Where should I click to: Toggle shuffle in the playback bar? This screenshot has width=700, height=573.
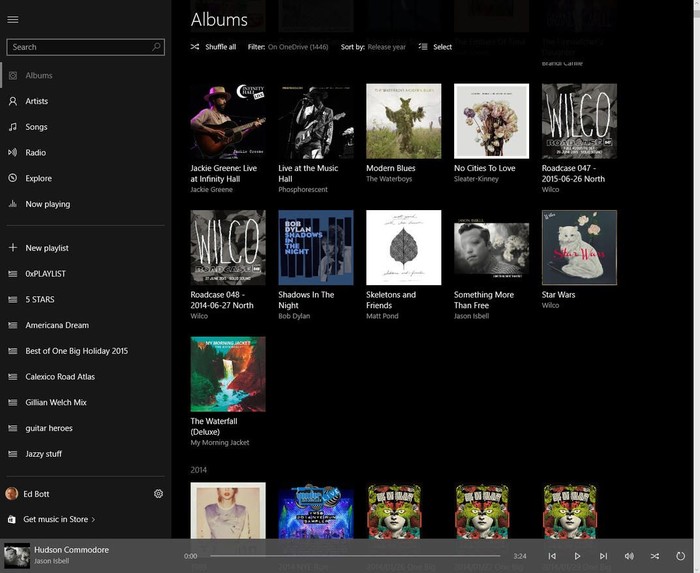pyautogui.click(x=655, y=556)
